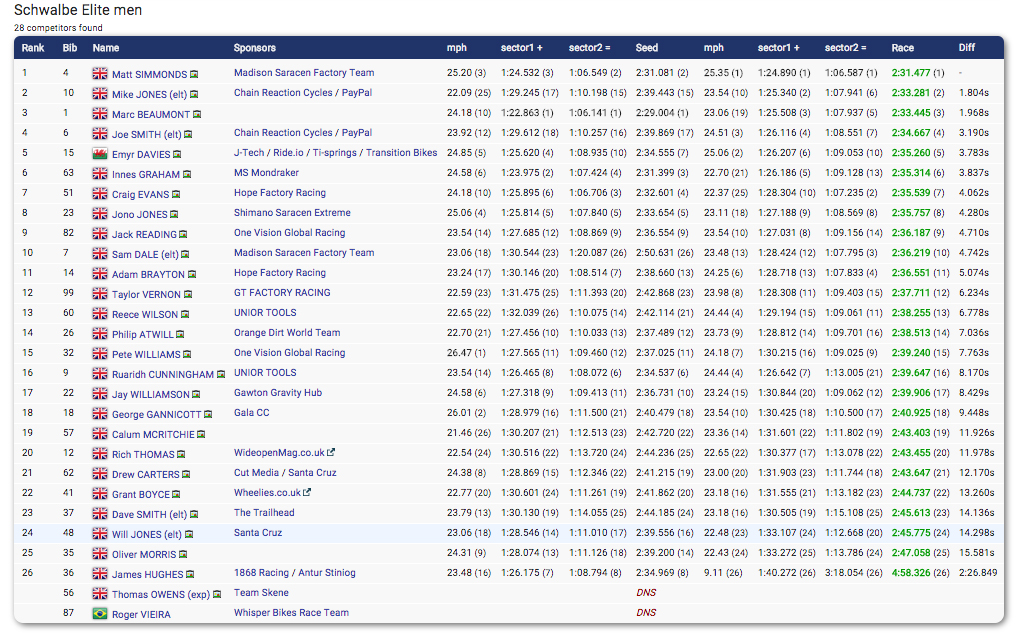Select the highlighted Will JONES row's Santa Cruz sponsor
This screenshot has width=1018, height=635.
(x=258, y=533)
